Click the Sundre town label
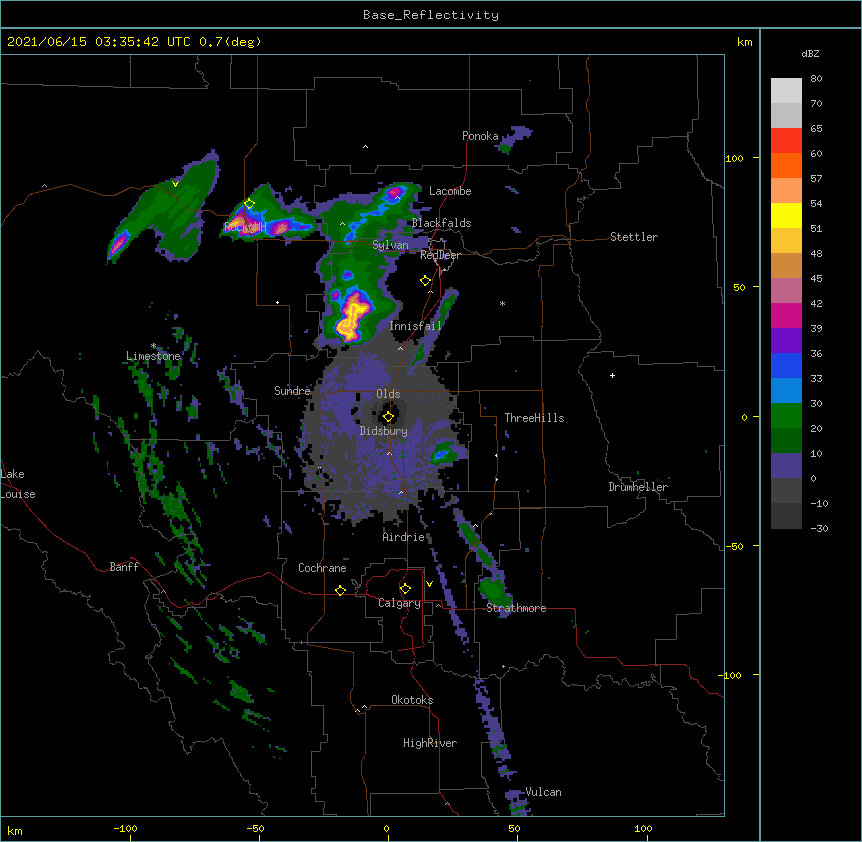 (292, 391)
